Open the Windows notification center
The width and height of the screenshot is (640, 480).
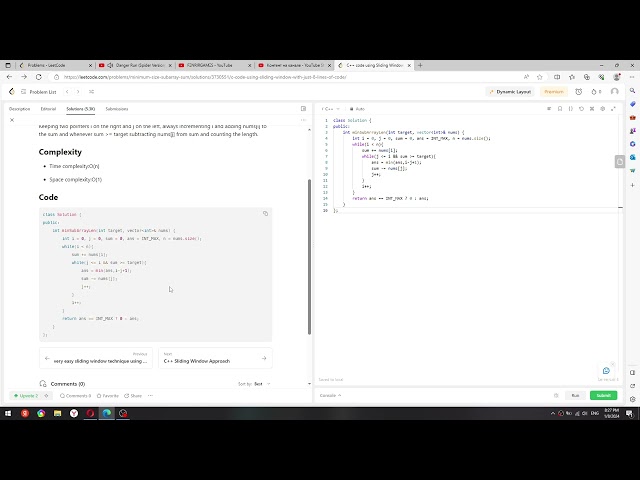tap(629, 413)
